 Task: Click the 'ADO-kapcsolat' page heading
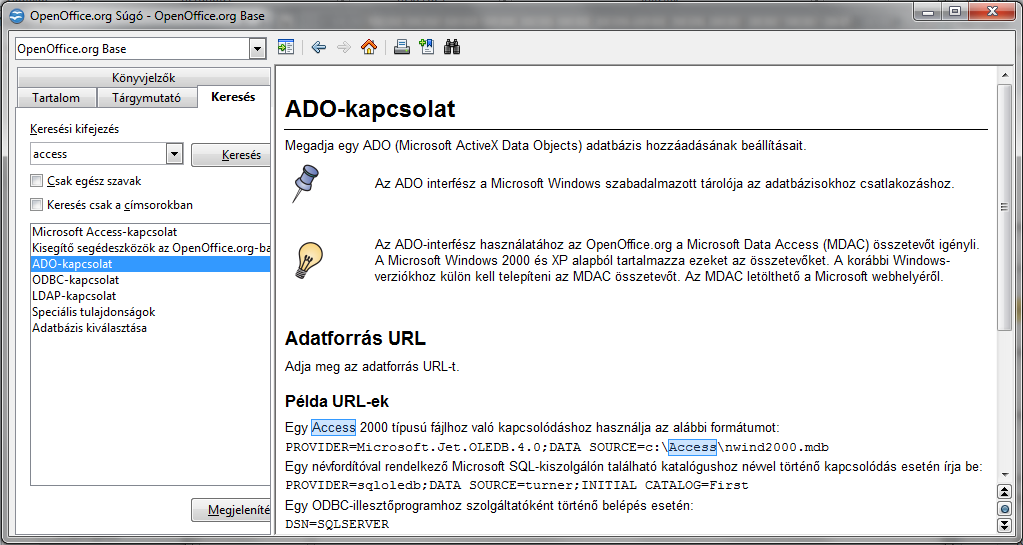tap(370, 109)
